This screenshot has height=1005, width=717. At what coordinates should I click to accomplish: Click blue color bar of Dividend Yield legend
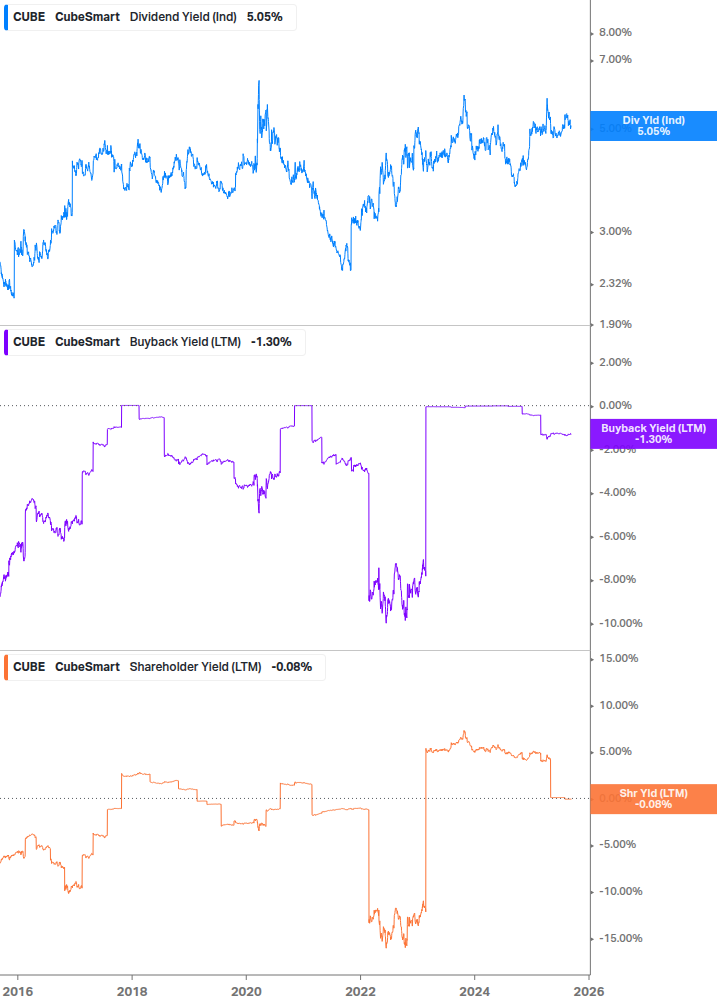tap(6, 17)
